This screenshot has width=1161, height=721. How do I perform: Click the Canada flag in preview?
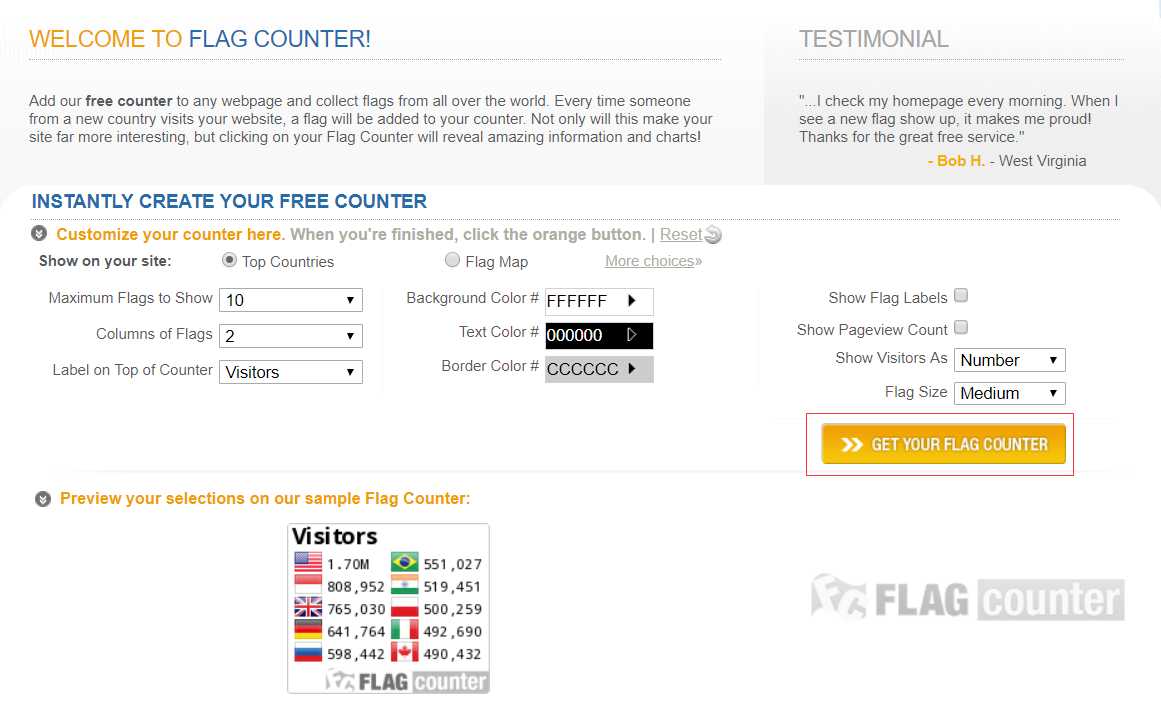[404, 652]
